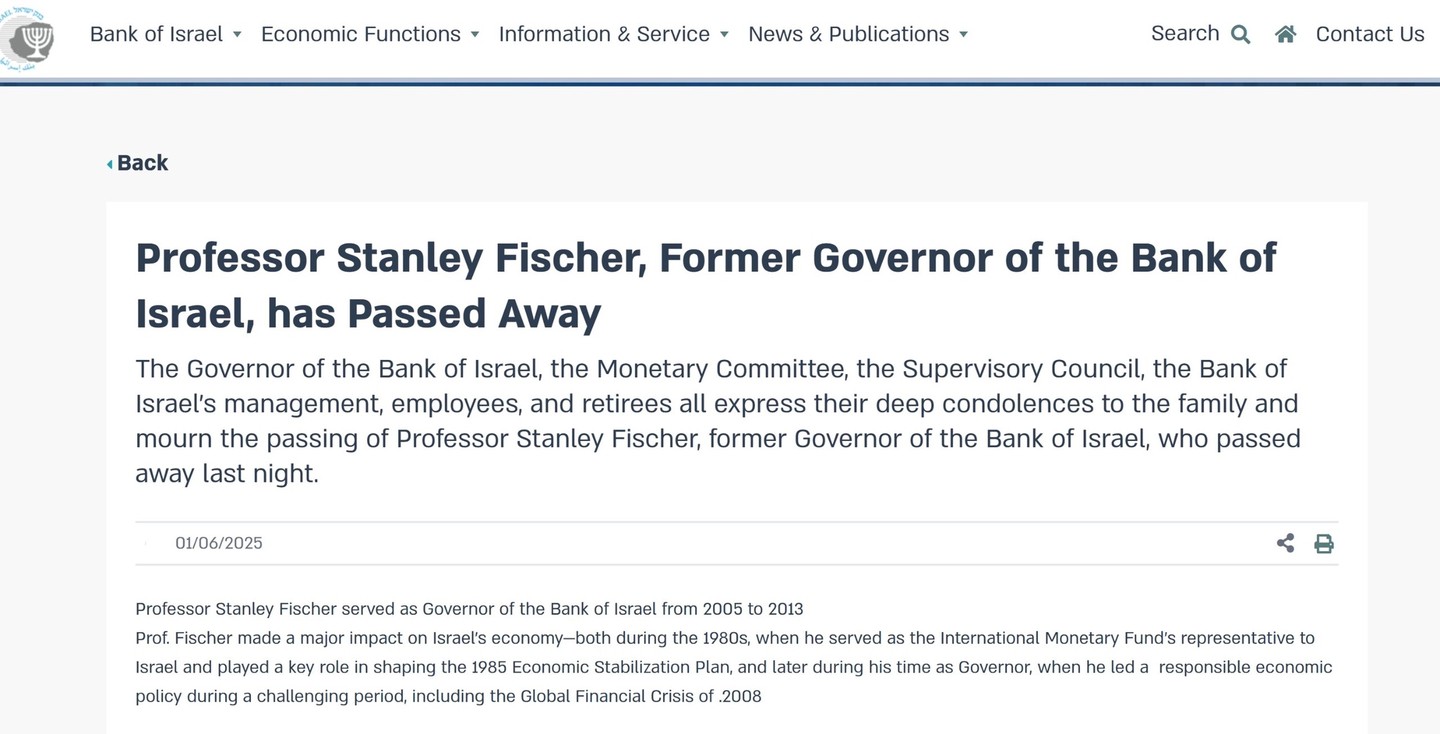1440x734 pixels.
Task: Share the article using the share icon
Action: point(1285,543)
